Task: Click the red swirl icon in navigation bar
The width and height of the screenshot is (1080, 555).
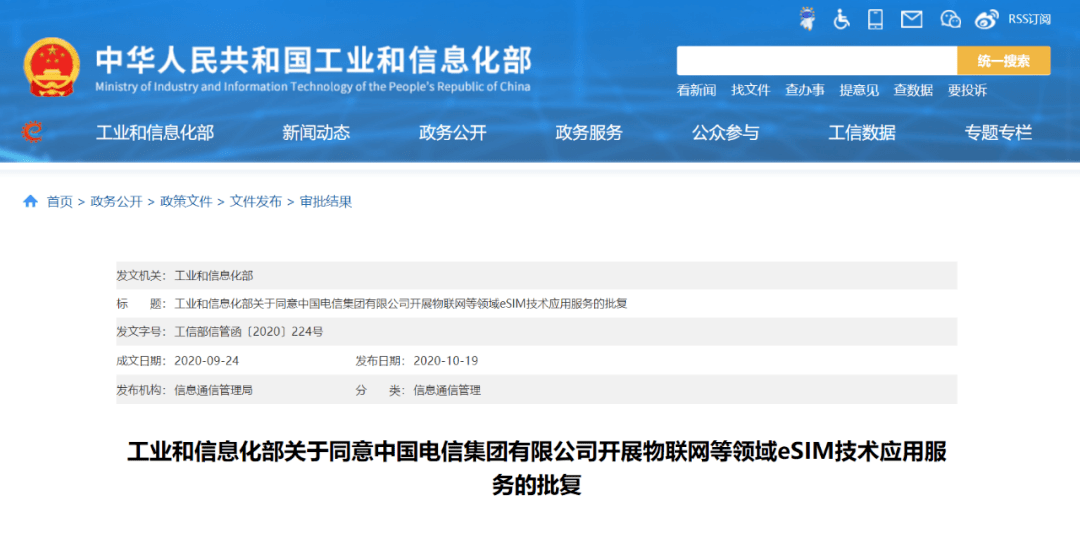Action: tap(32, 132)
